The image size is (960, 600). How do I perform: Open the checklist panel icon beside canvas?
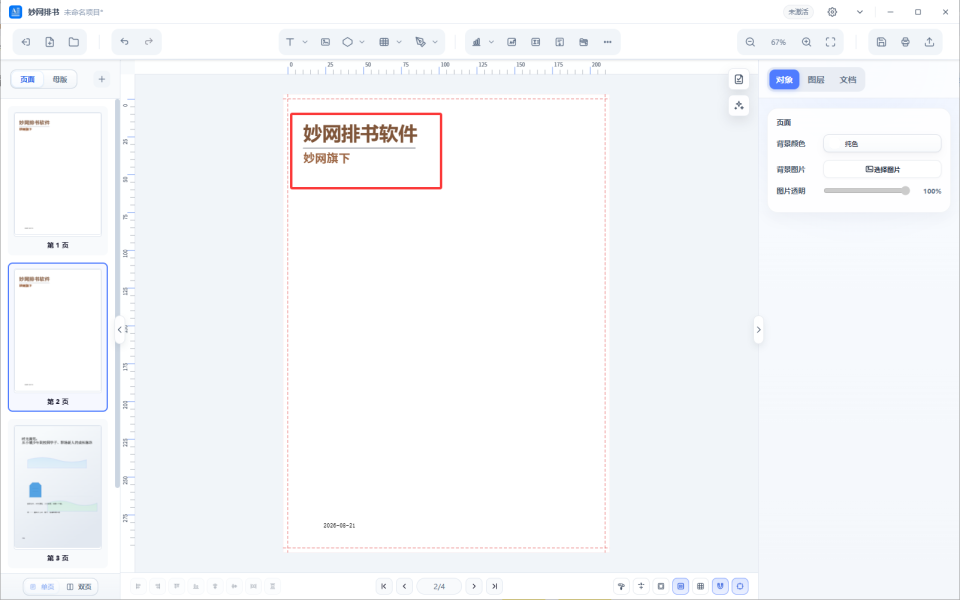739,79
